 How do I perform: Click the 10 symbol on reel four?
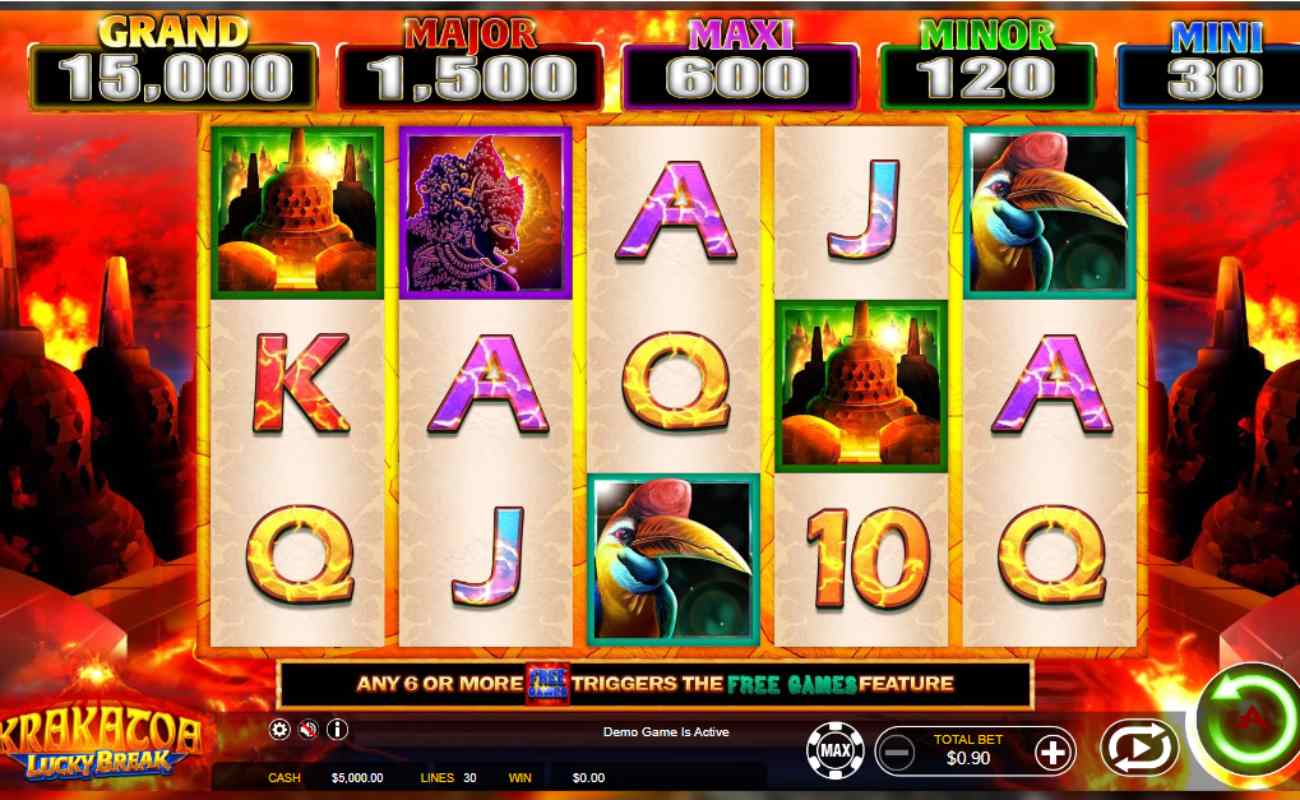[x=861, y=560]
